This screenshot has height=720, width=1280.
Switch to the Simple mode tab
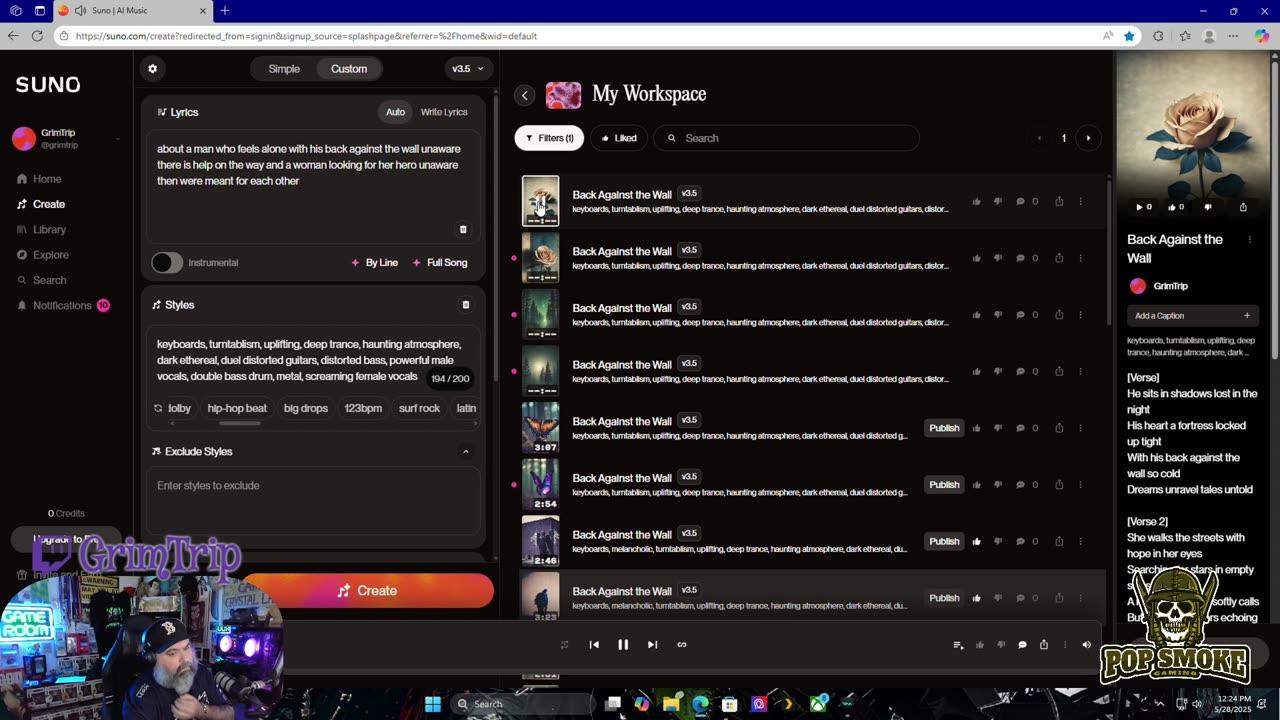point(284,69)
